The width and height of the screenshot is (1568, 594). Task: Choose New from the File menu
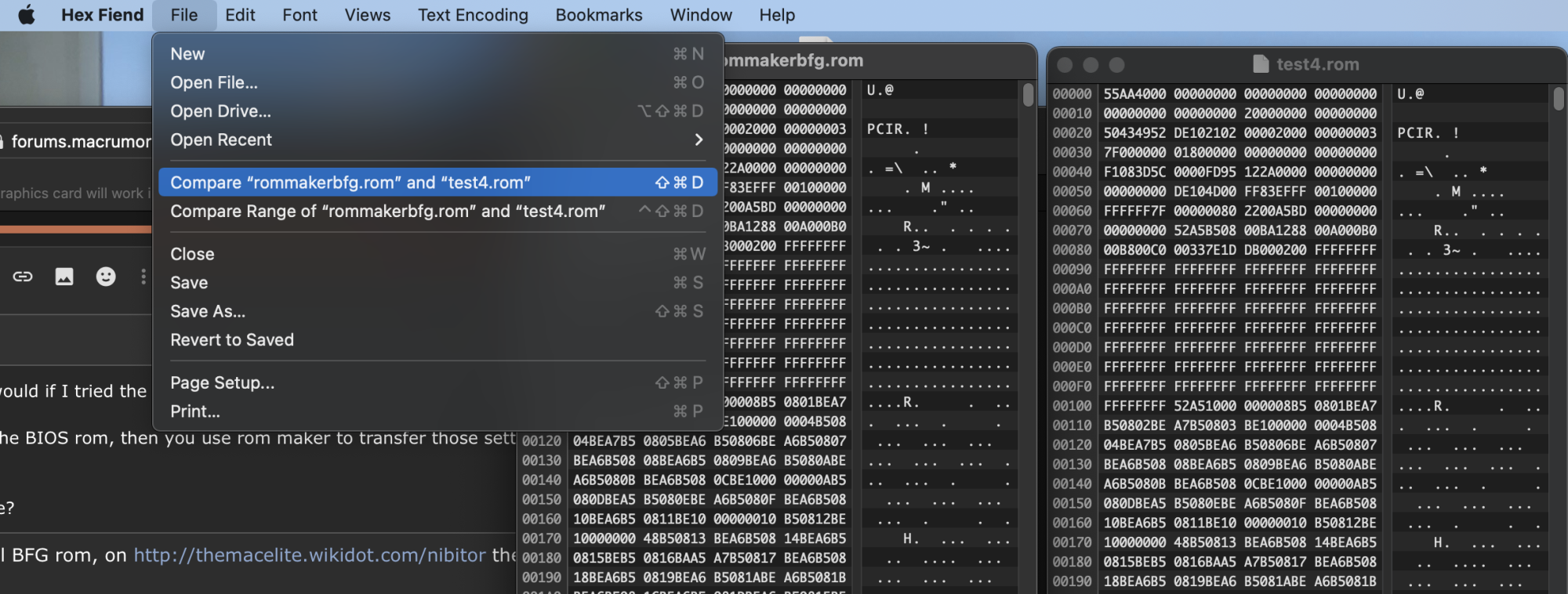click(x=437, y=54)
